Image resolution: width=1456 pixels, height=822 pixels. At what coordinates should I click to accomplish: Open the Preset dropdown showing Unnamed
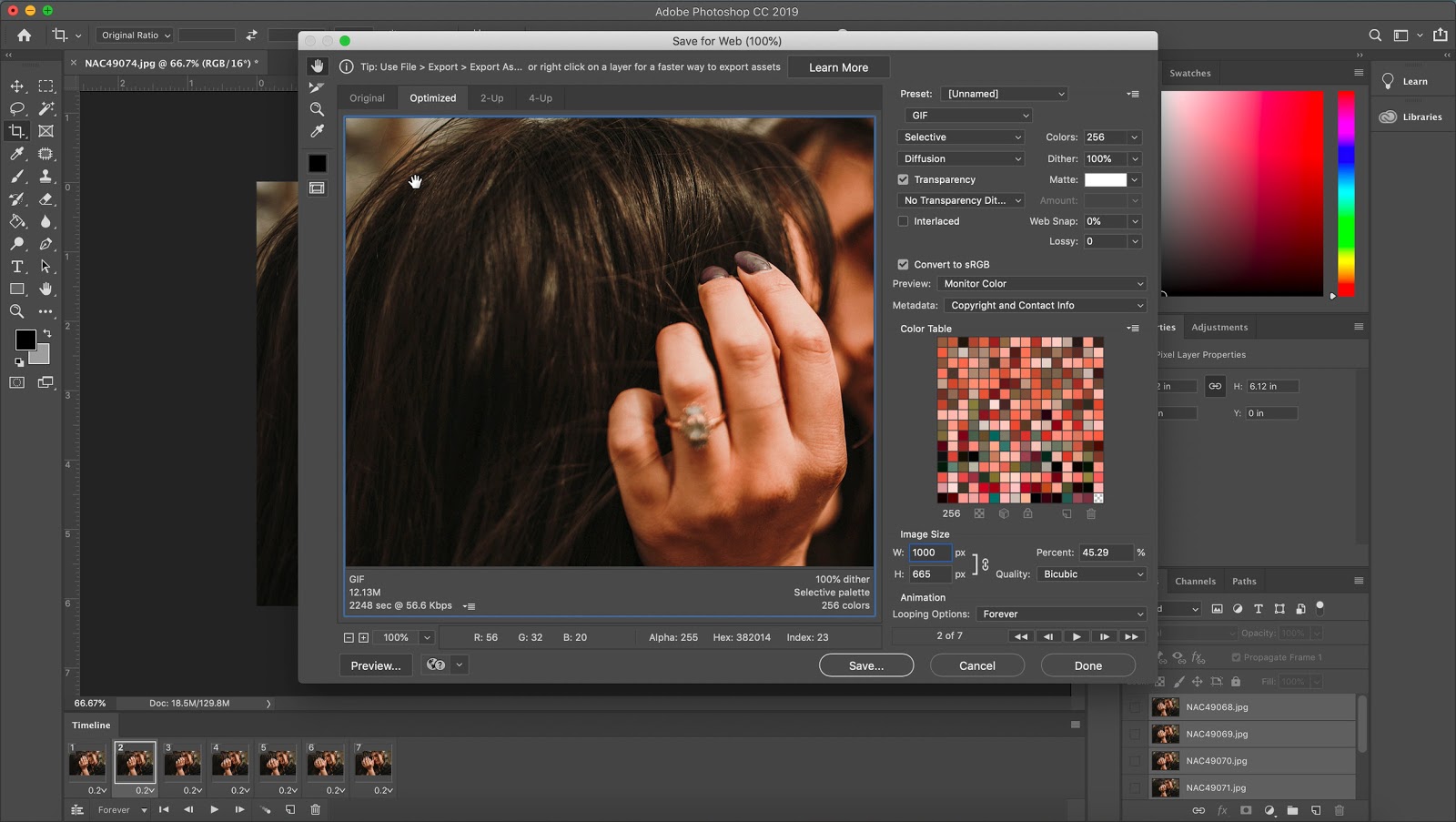pos(1005,94)
